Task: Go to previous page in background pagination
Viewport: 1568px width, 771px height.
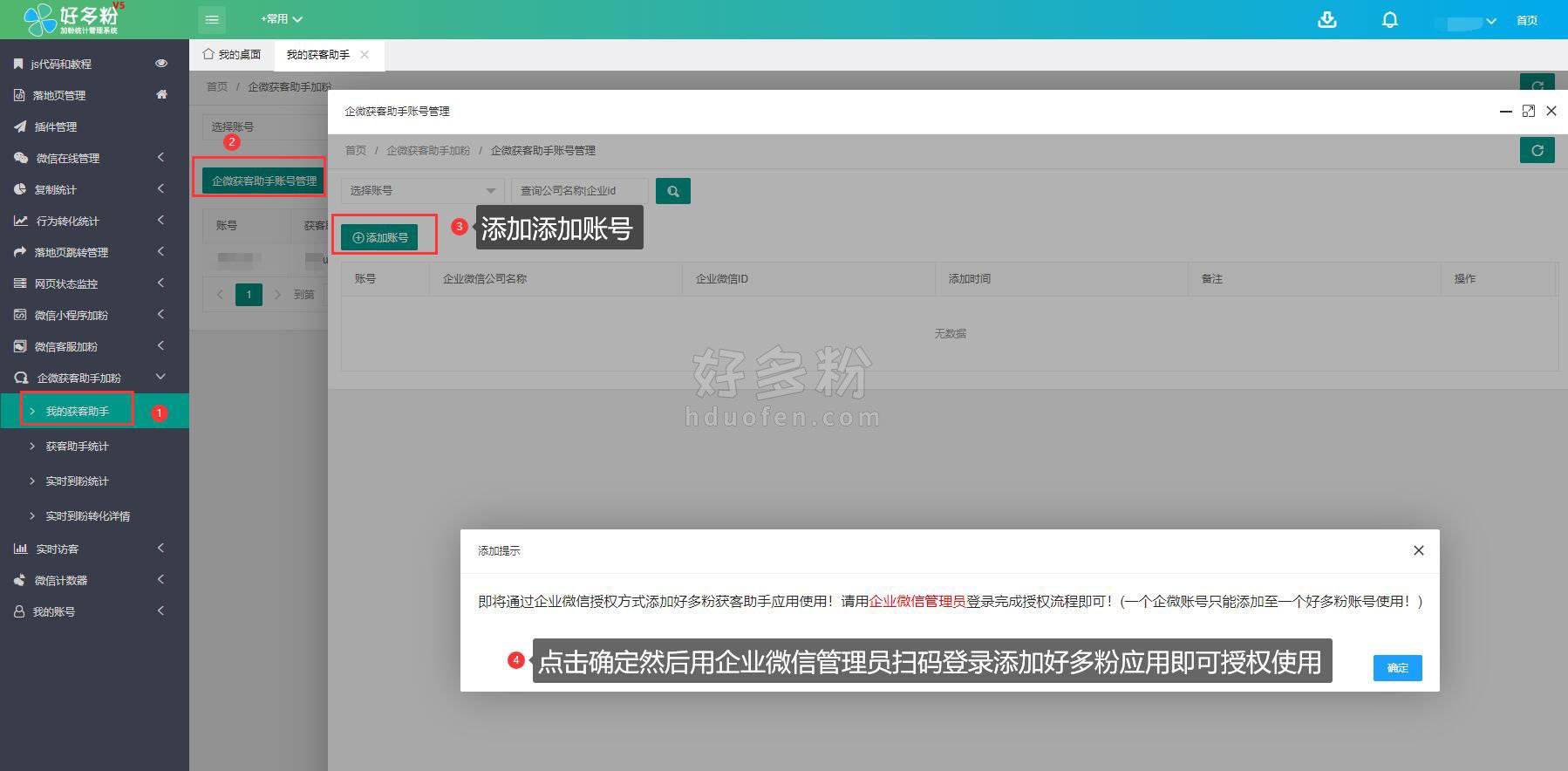Action: [220, 295]
